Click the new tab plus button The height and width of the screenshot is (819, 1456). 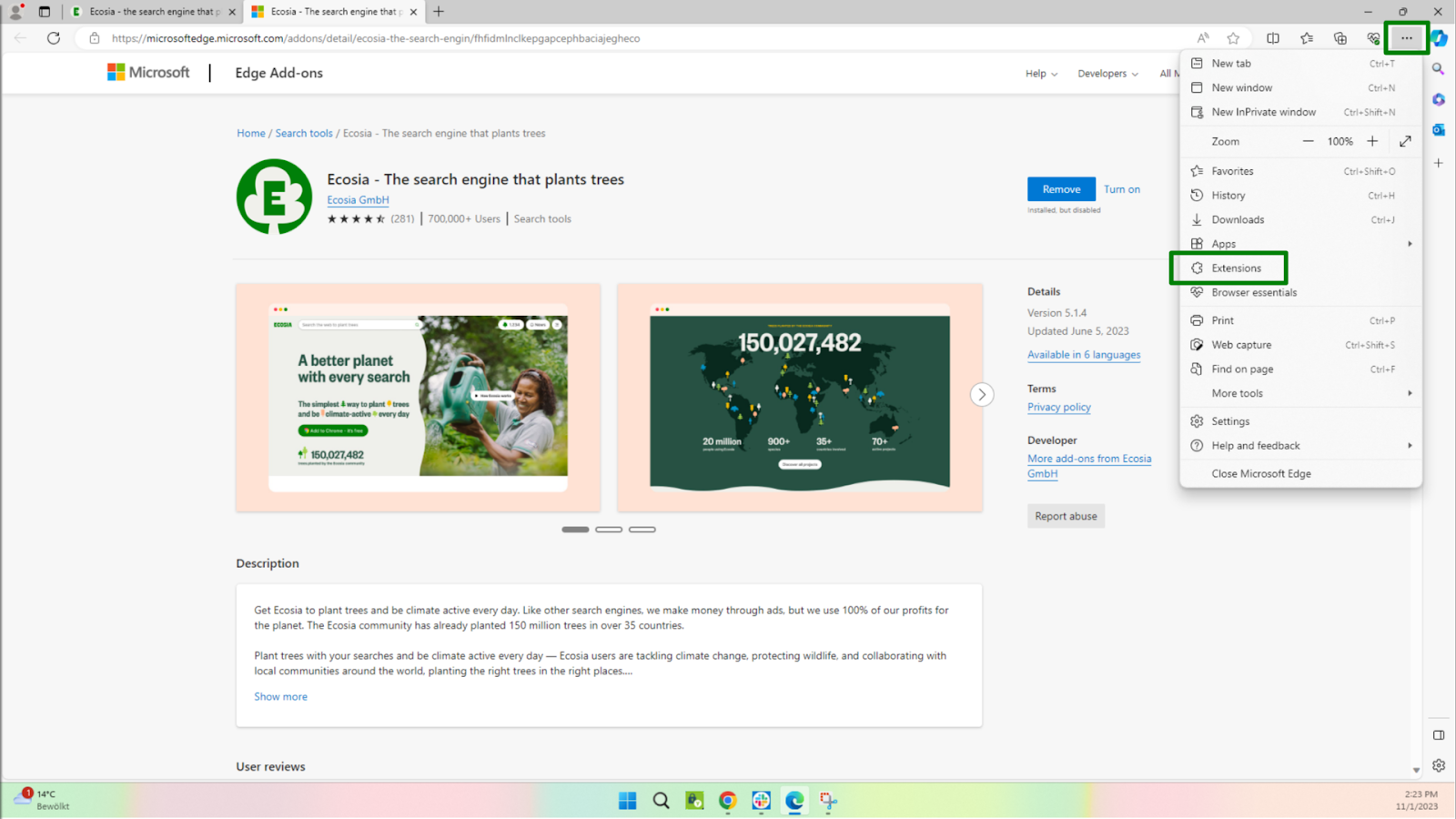439,12
